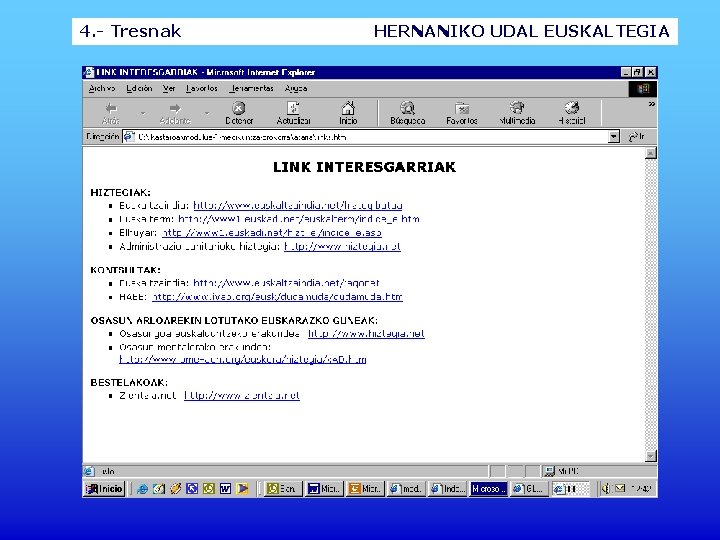Click the IE icon in the title bar
This screenshot has width=720, height=540.
pos(89,73)
